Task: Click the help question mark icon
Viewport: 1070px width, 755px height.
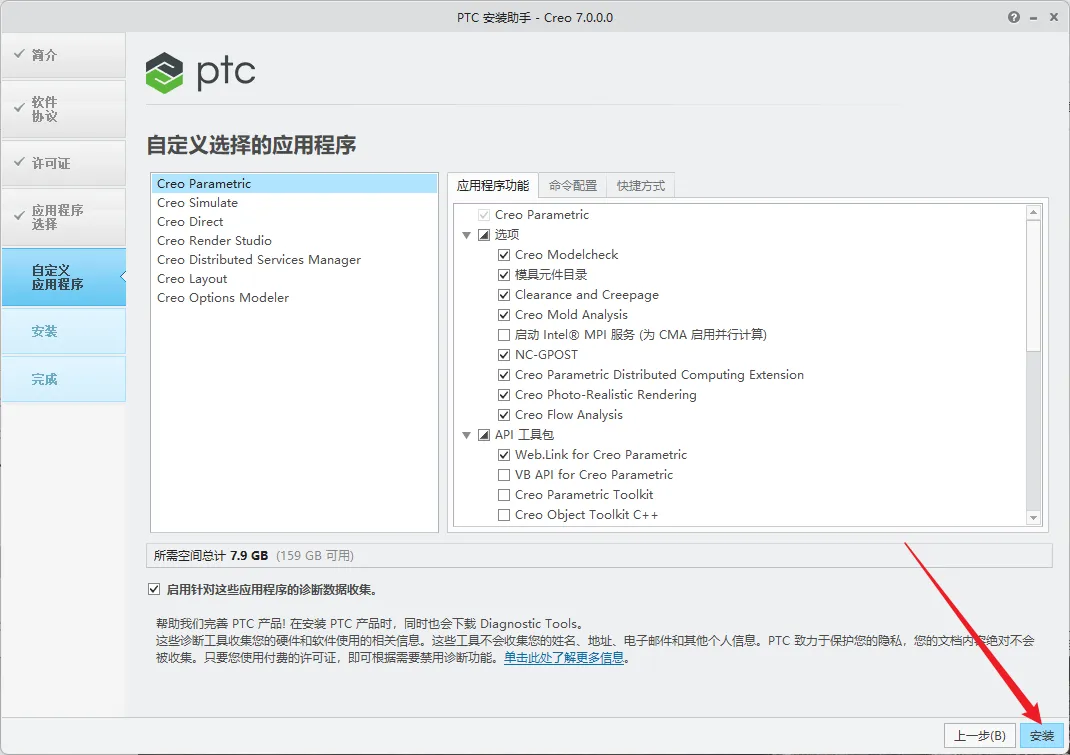Action: point(1013,17)
